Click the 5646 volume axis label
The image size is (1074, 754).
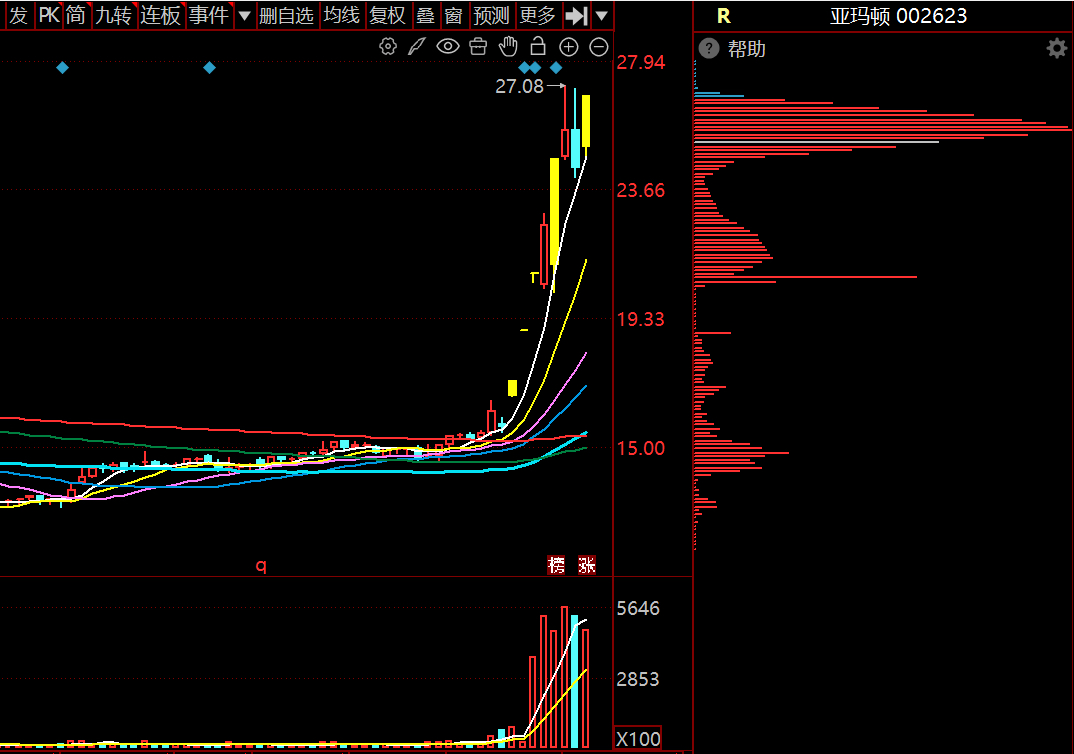638,608
